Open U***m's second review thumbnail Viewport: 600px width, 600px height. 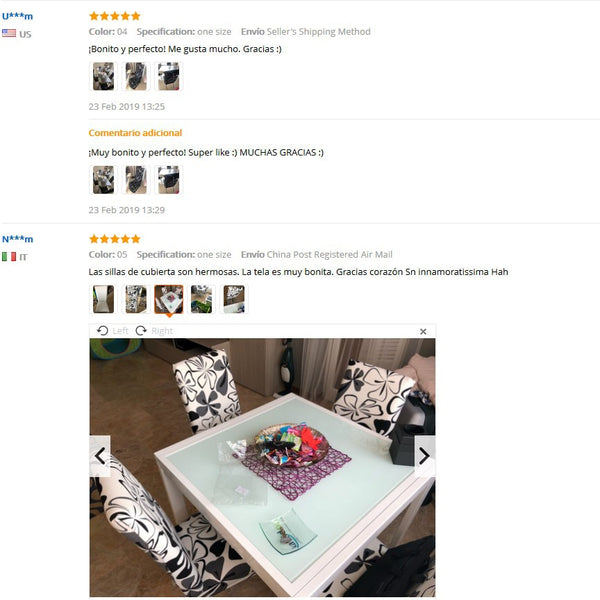pos(136,77)
